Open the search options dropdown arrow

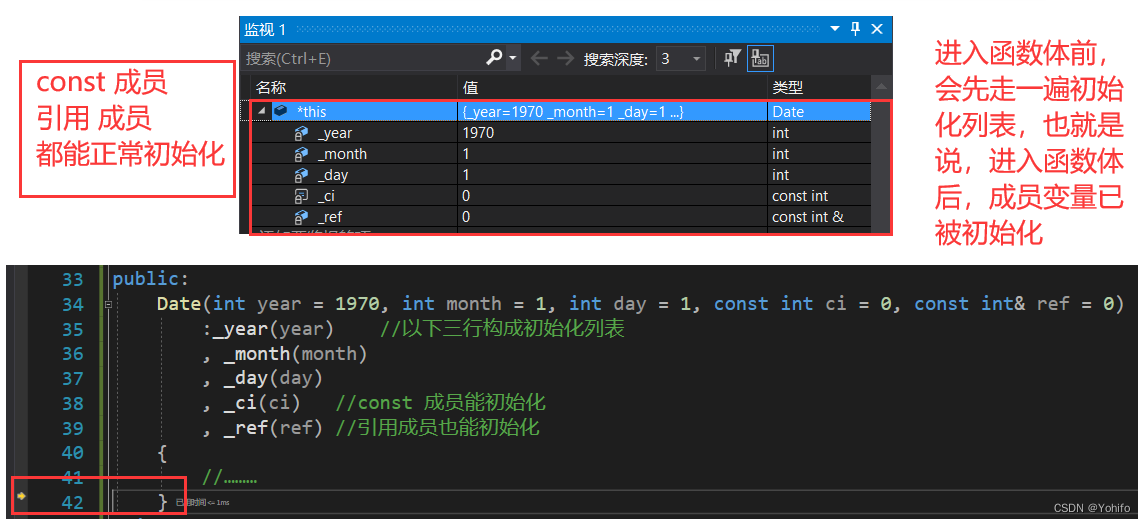(512, 58)
